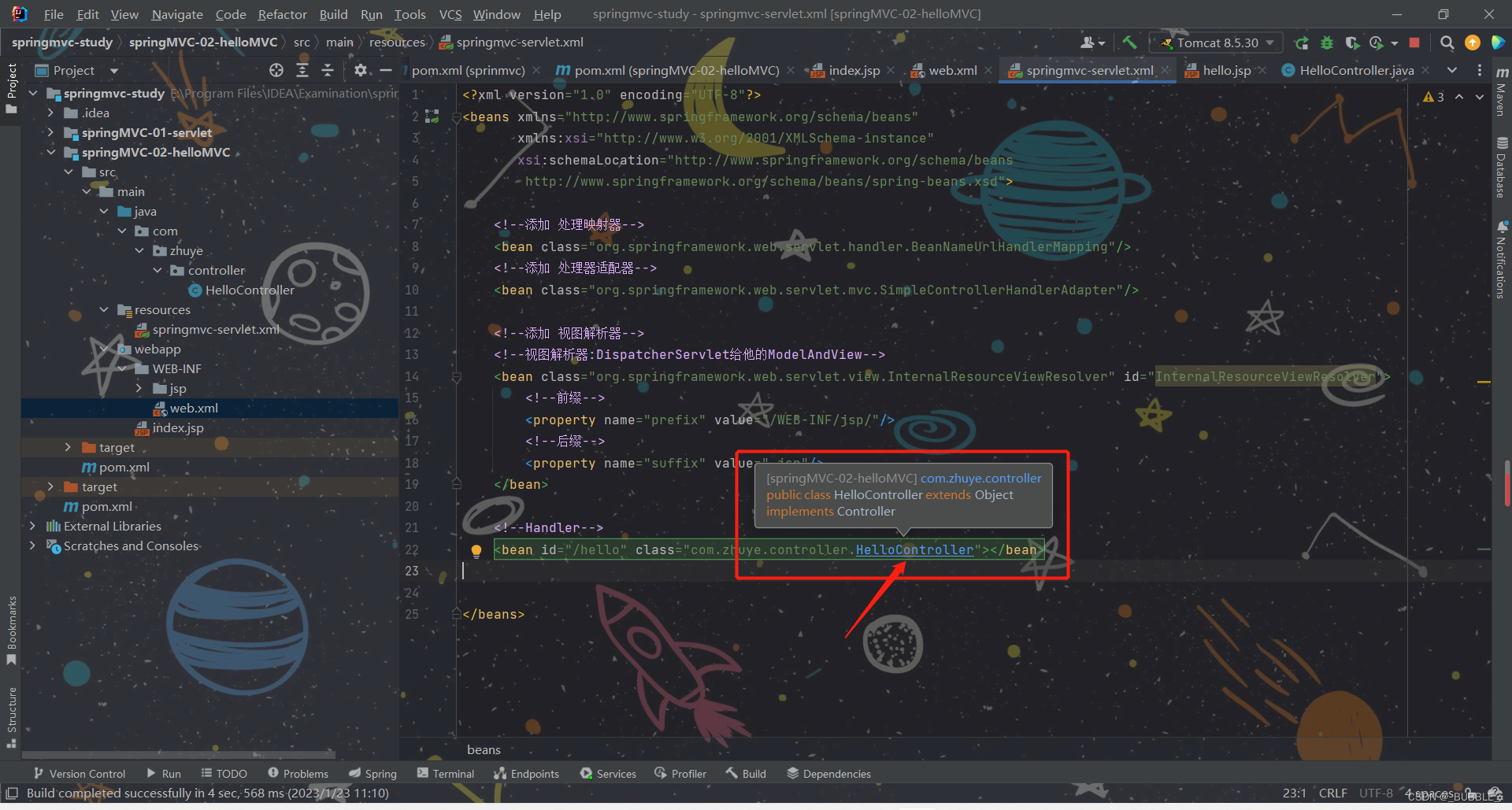Click the red Stop icon
The image size is (1512, 810).
1414,43
